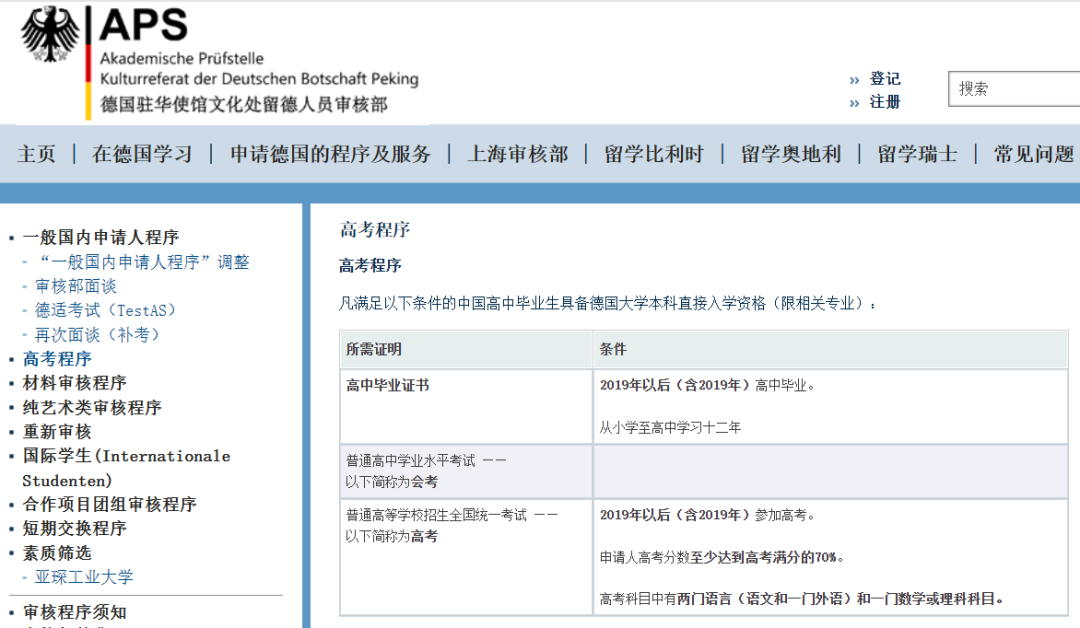Select 国际学生 (Internationale Studenten) sidebar item

126,468
